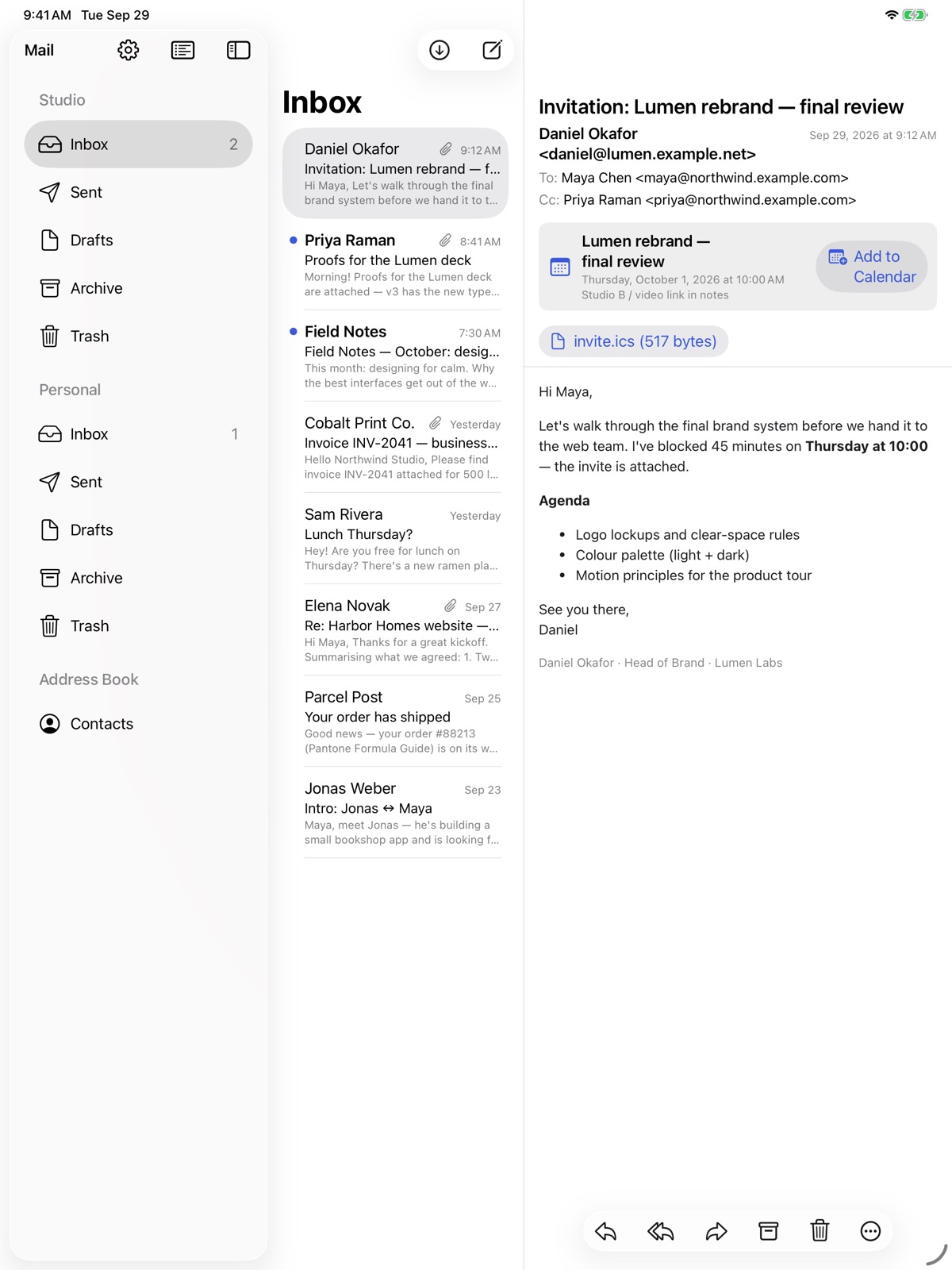Reply to Daniel's email
Screen dimensions: 952x1270
605,1231
